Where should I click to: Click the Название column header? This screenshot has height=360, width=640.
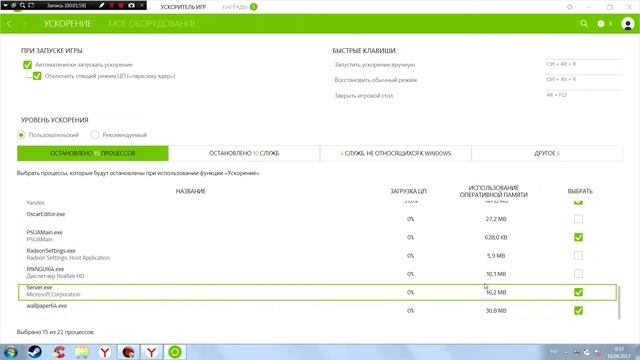tap(191, 191)
